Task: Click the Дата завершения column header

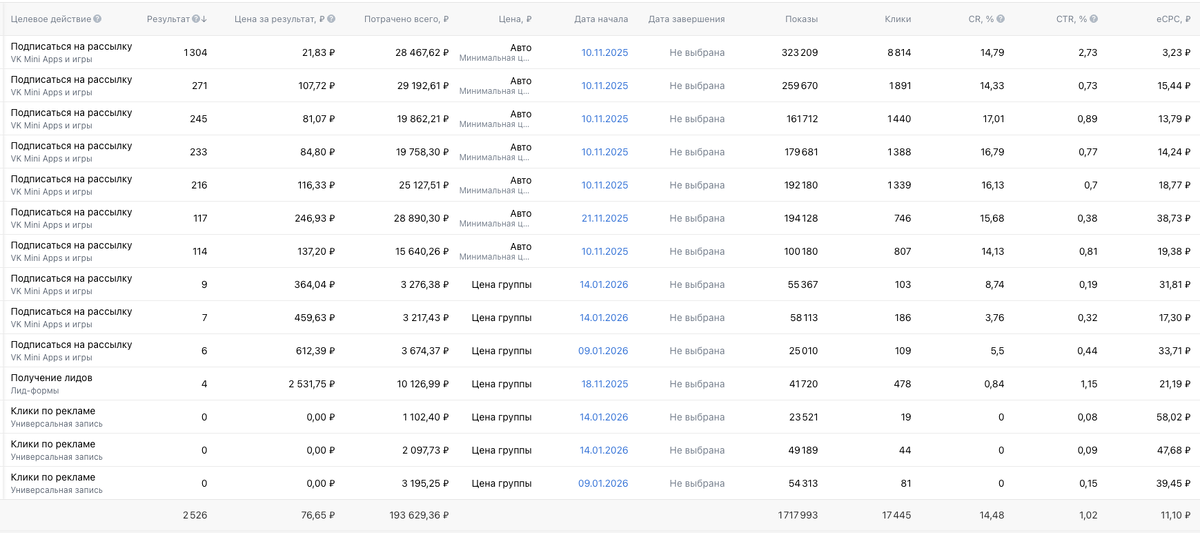Action: coord(686,19)
